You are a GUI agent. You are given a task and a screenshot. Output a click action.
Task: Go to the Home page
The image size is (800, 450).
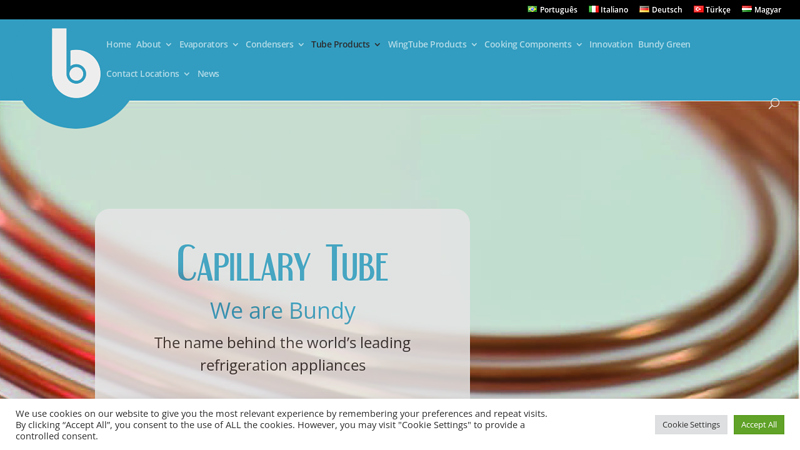point(118,44)
